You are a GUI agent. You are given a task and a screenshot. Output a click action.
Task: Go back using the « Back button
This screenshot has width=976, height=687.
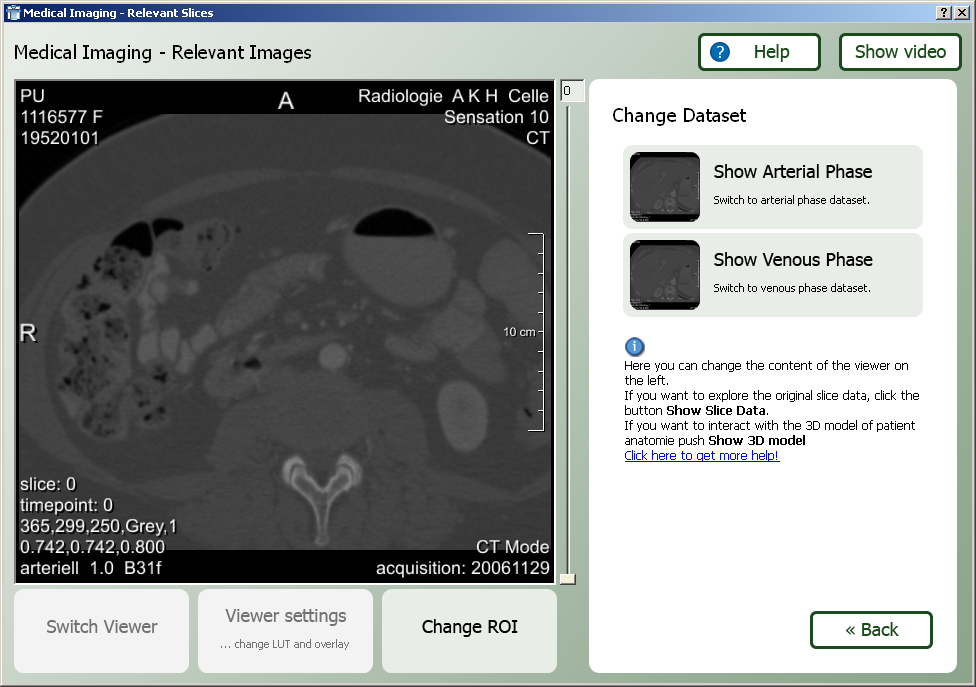(871, 630)
